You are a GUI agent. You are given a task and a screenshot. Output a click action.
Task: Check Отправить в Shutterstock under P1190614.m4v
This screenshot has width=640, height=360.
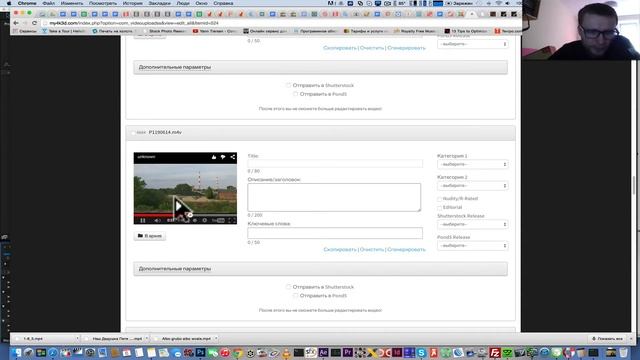coord(289,287)
